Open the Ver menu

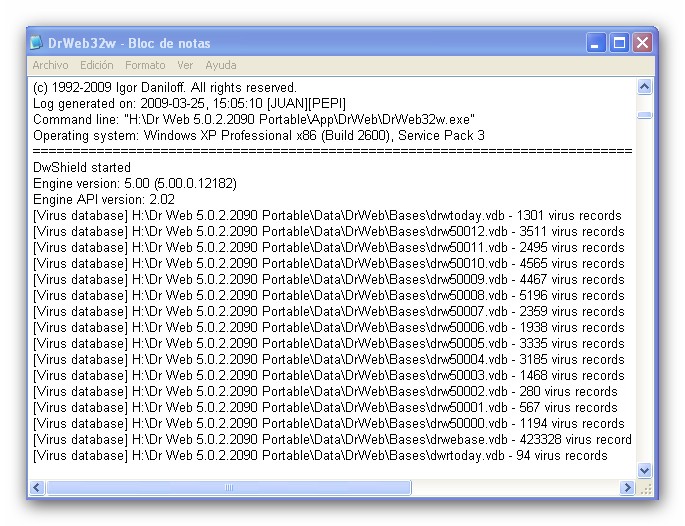pos(185,65)
